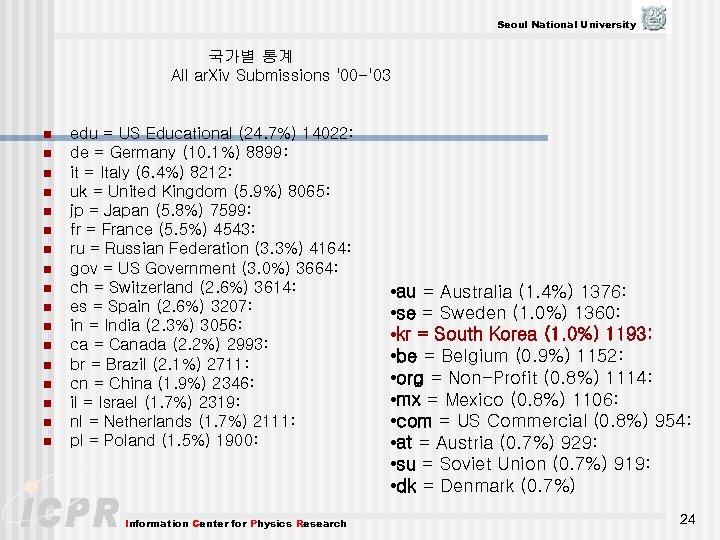Click the 'be = Belgium (0.9%) 1152' line
This screenshot has height=540, width=720.
pyautogui.click(x=506, y=355)
